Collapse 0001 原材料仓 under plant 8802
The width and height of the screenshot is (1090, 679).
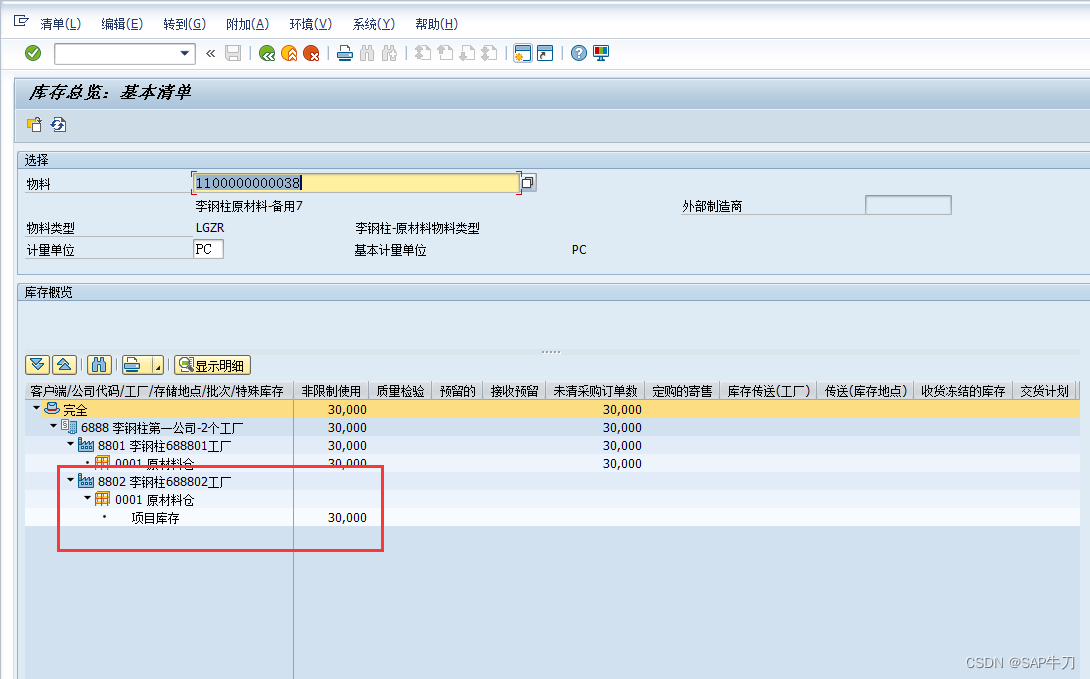click(x=88, y=498)
